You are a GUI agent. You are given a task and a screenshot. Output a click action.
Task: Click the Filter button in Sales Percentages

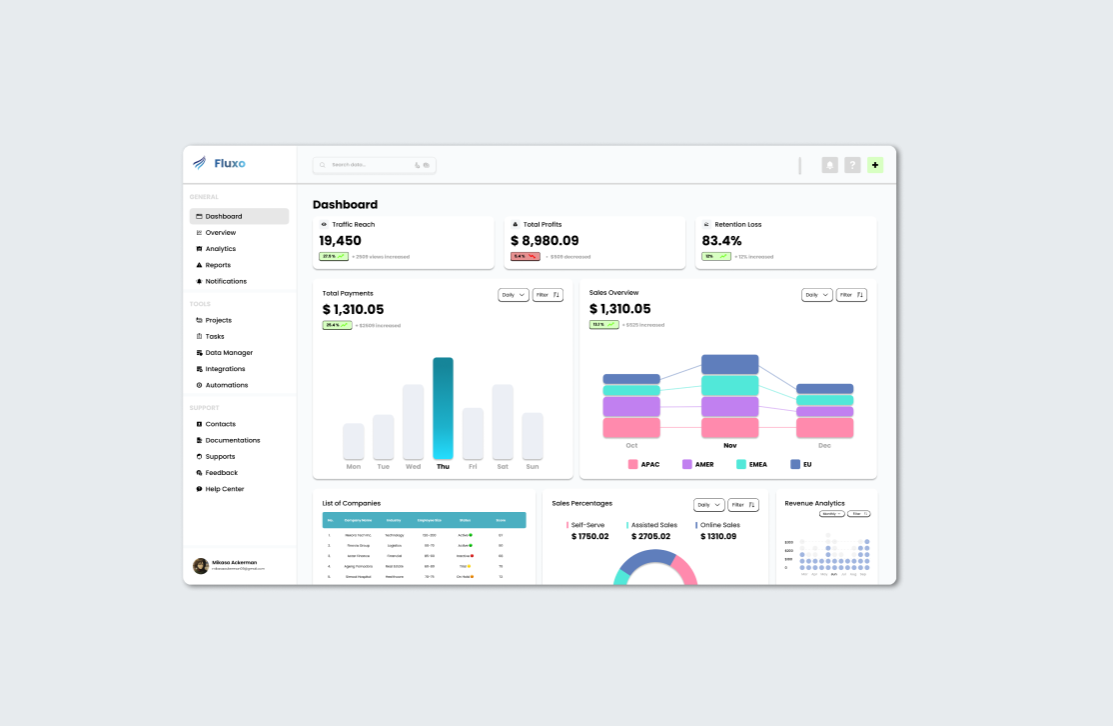coord(741,504)
